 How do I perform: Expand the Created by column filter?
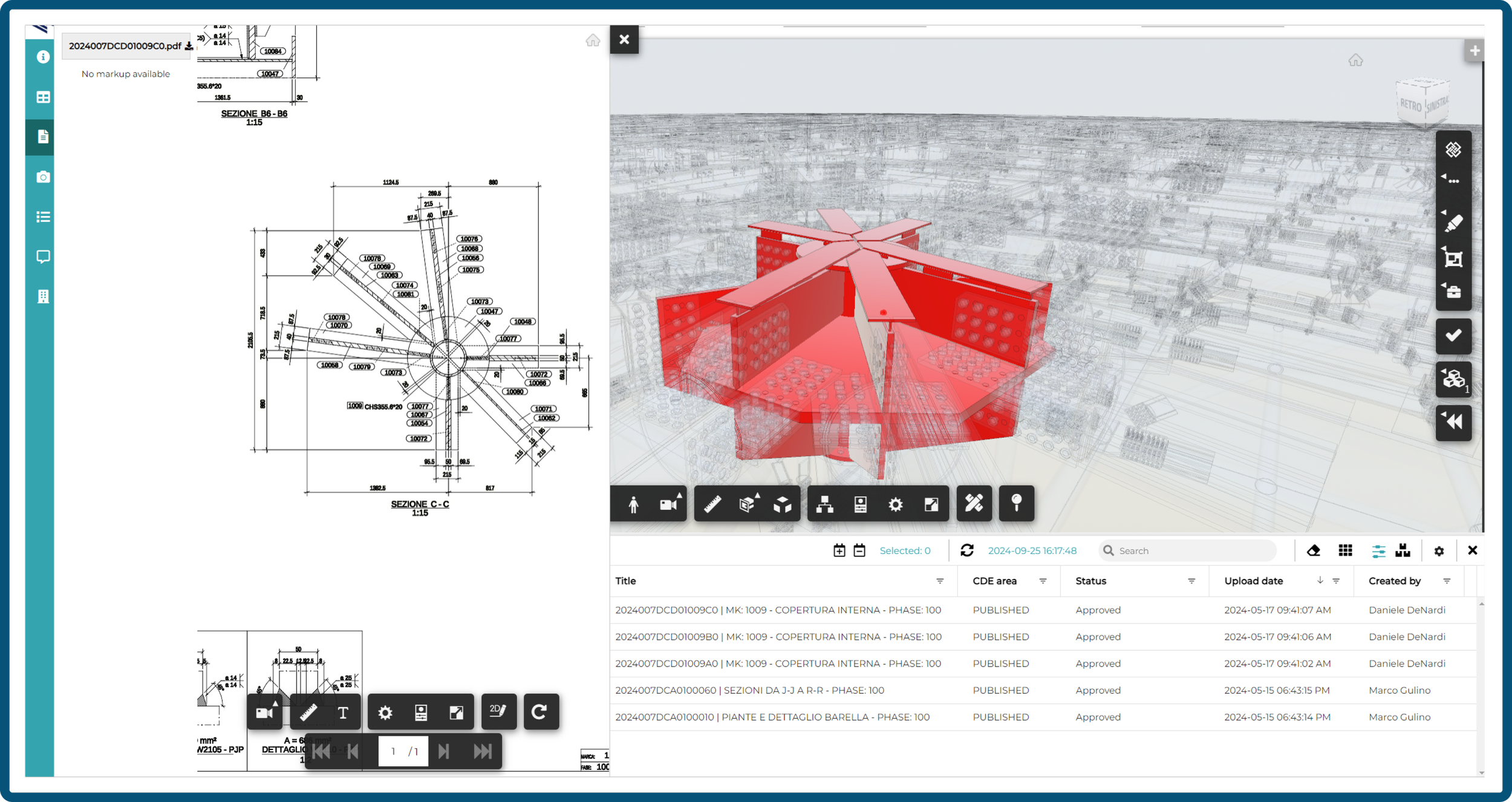(1446, 581)
